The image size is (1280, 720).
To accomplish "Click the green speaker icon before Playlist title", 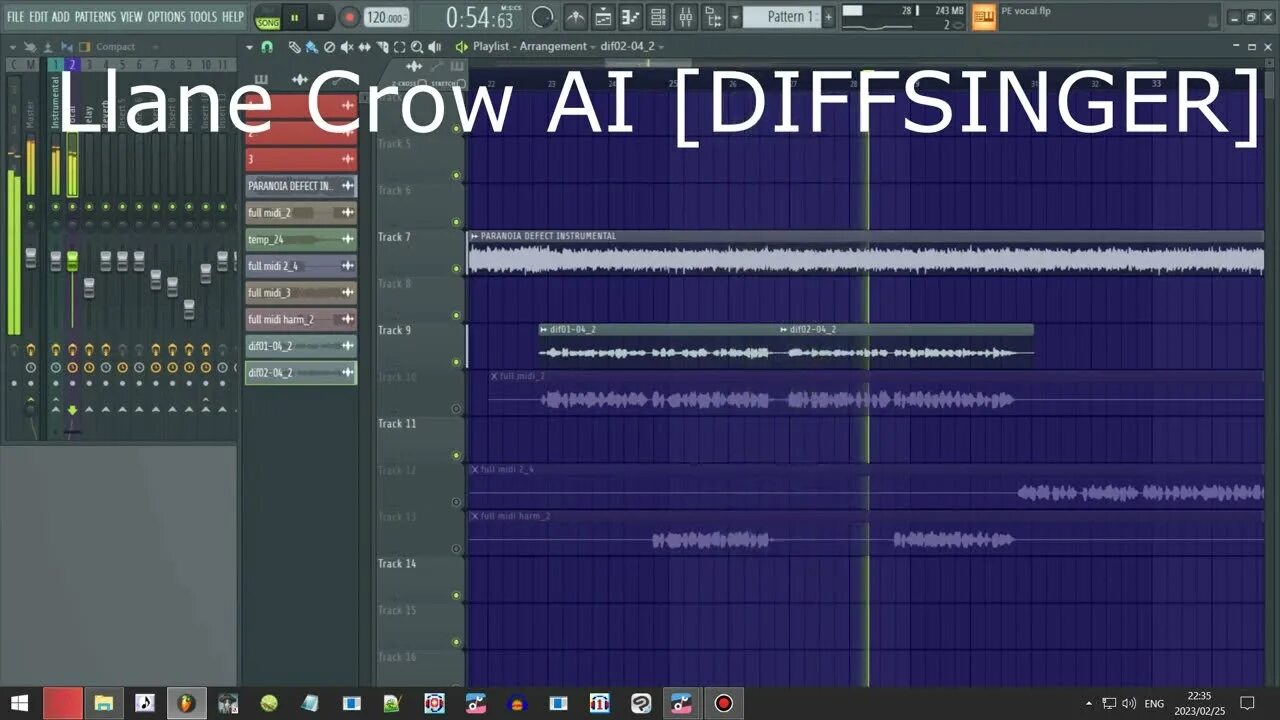I will click(461, 47).
